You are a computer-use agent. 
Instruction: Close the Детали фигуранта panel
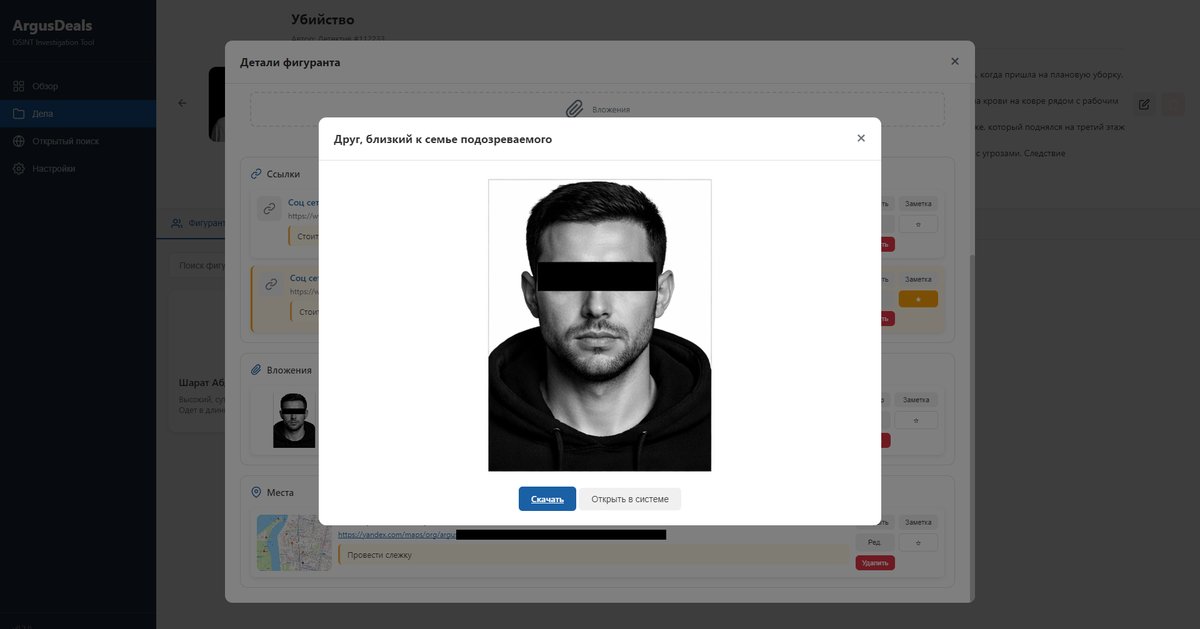[x=954, y=62]
